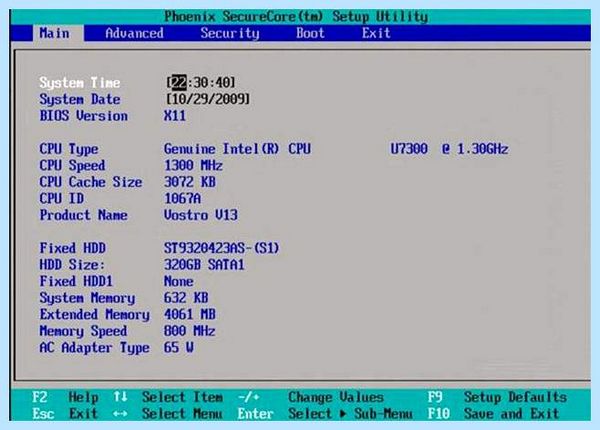Click the Fixed HDD1 value None
This screenshot has width=600, height=430.
(179, 281)
